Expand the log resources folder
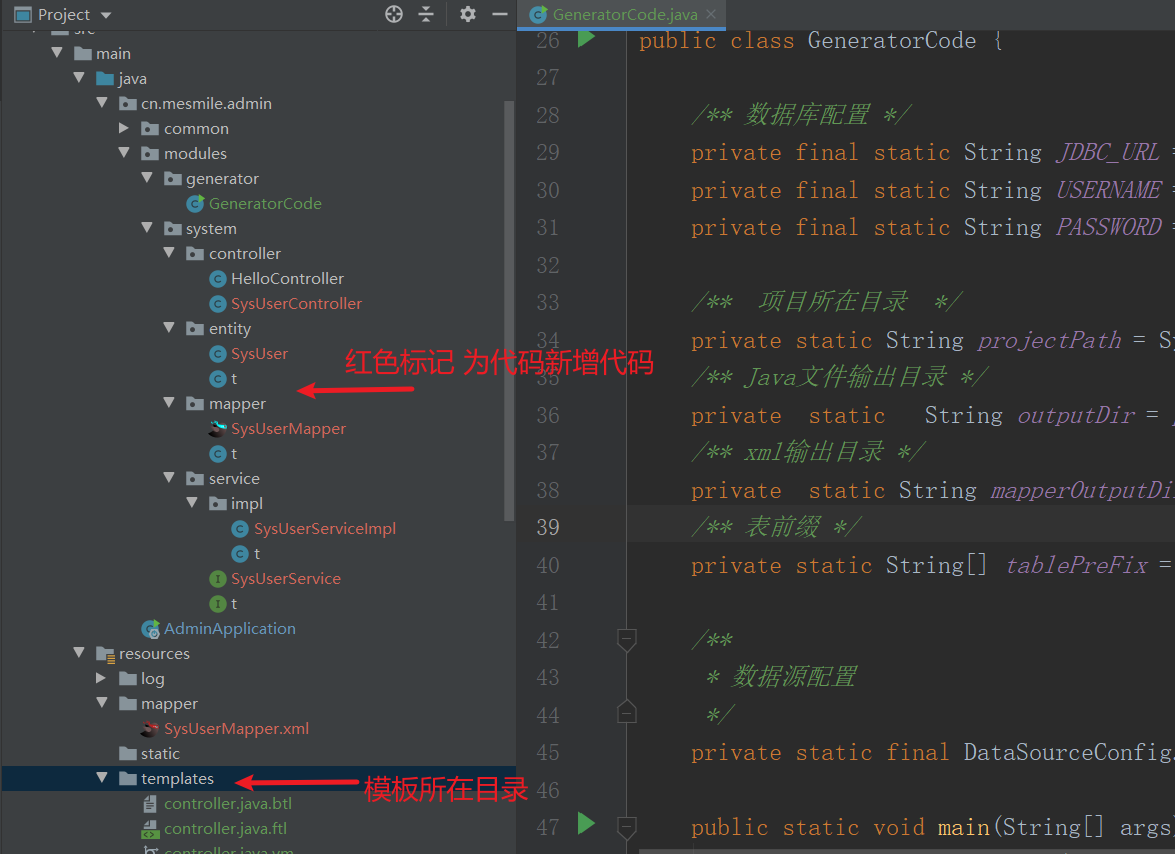Image resolution: width=1175 pixels, height=854 pixels. (x=101, y=678)
